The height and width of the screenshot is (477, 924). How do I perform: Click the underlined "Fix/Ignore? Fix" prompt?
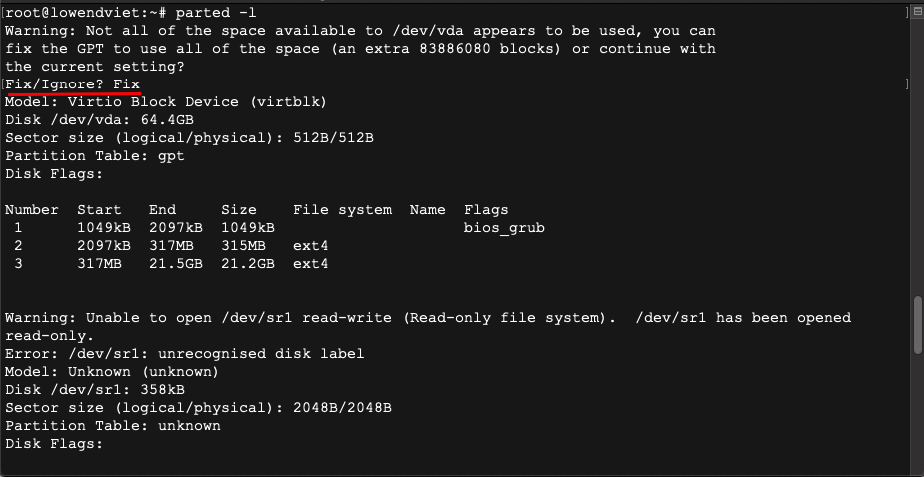(x=72, y=84)
